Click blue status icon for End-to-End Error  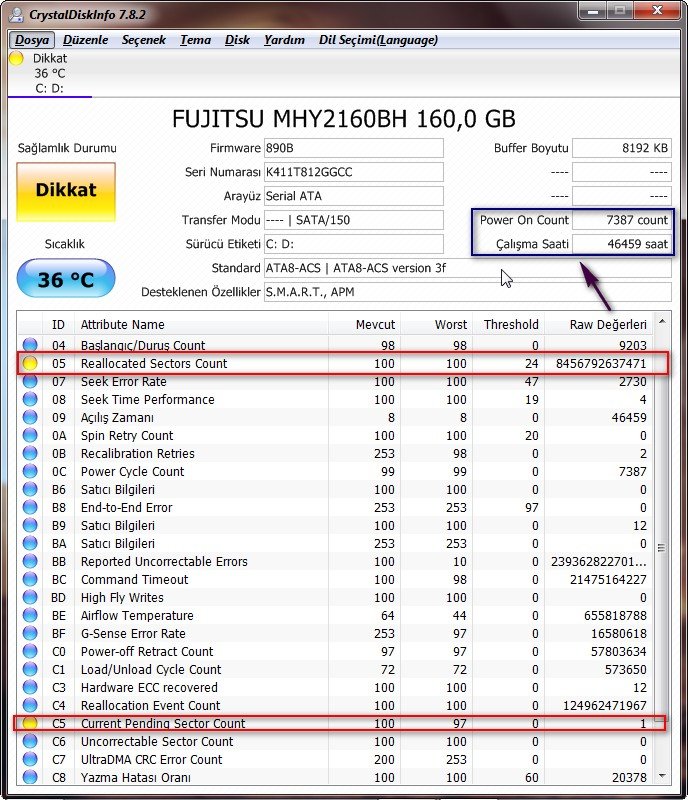tap(30, 507)
